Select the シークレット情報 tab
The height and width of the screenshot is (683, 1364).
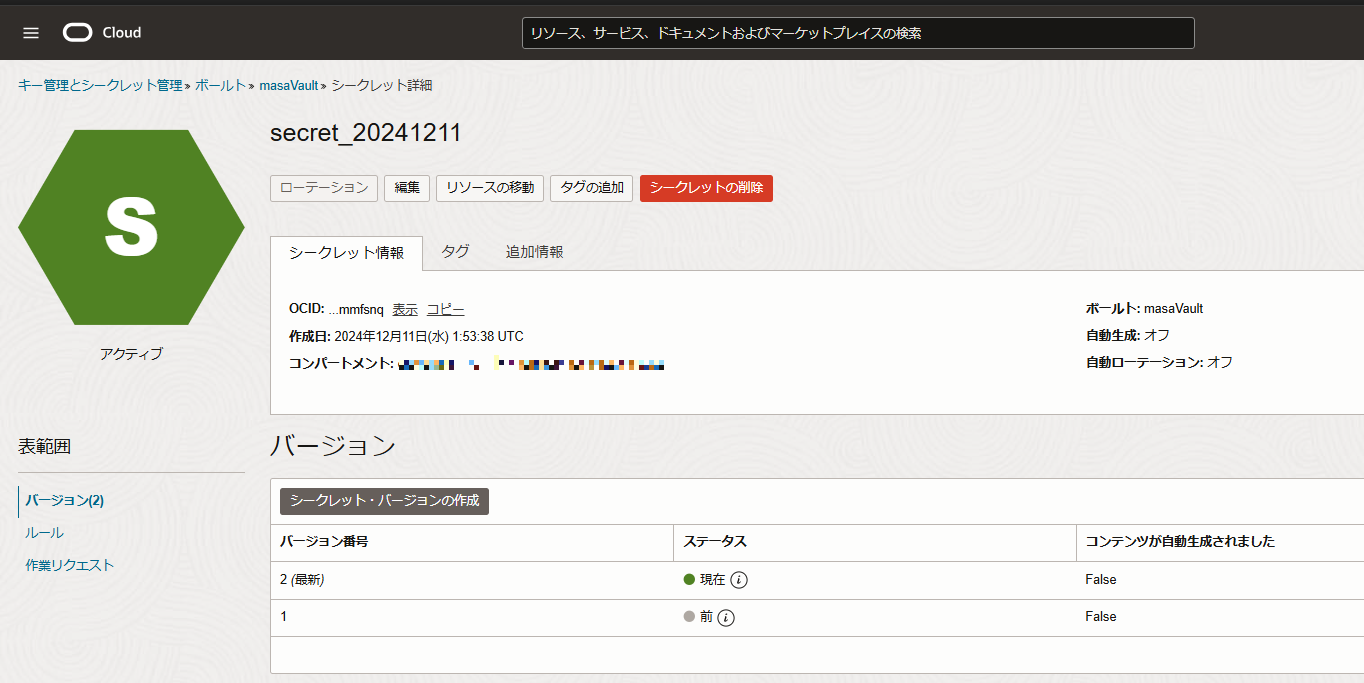[x=346, y=253]
